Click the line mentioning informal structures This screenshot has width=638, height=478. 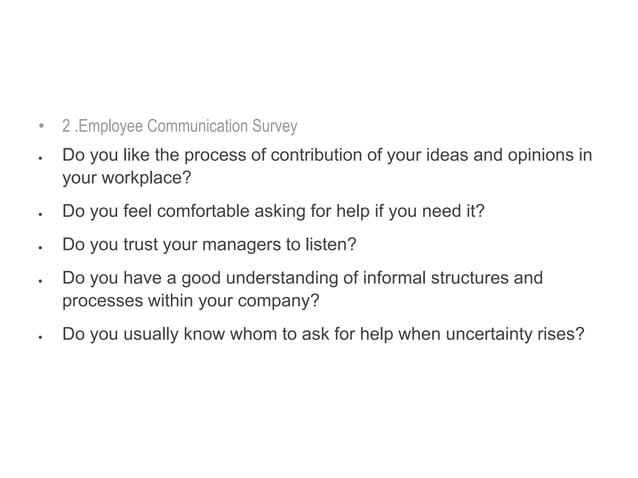[x=302, y=275]
